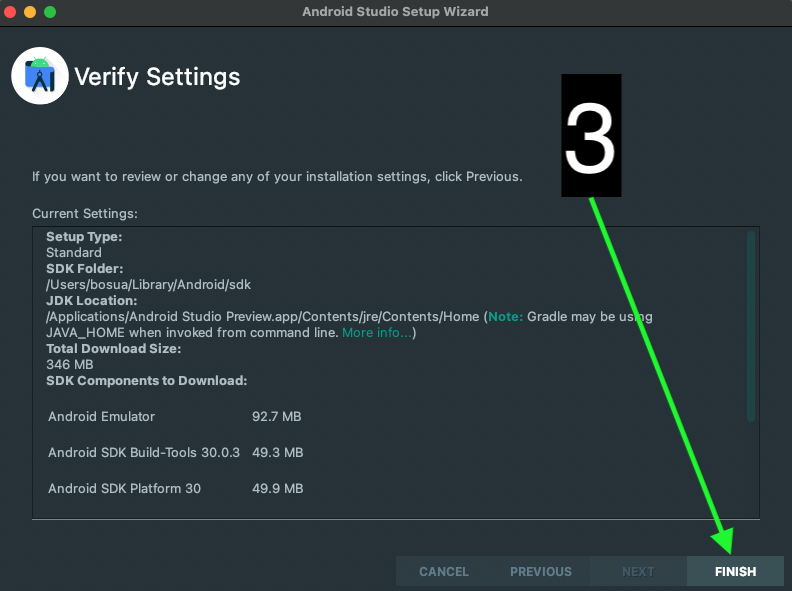Click the Current Settings pane scrollbar
The image size is (792, 591).
pos(751,326)
